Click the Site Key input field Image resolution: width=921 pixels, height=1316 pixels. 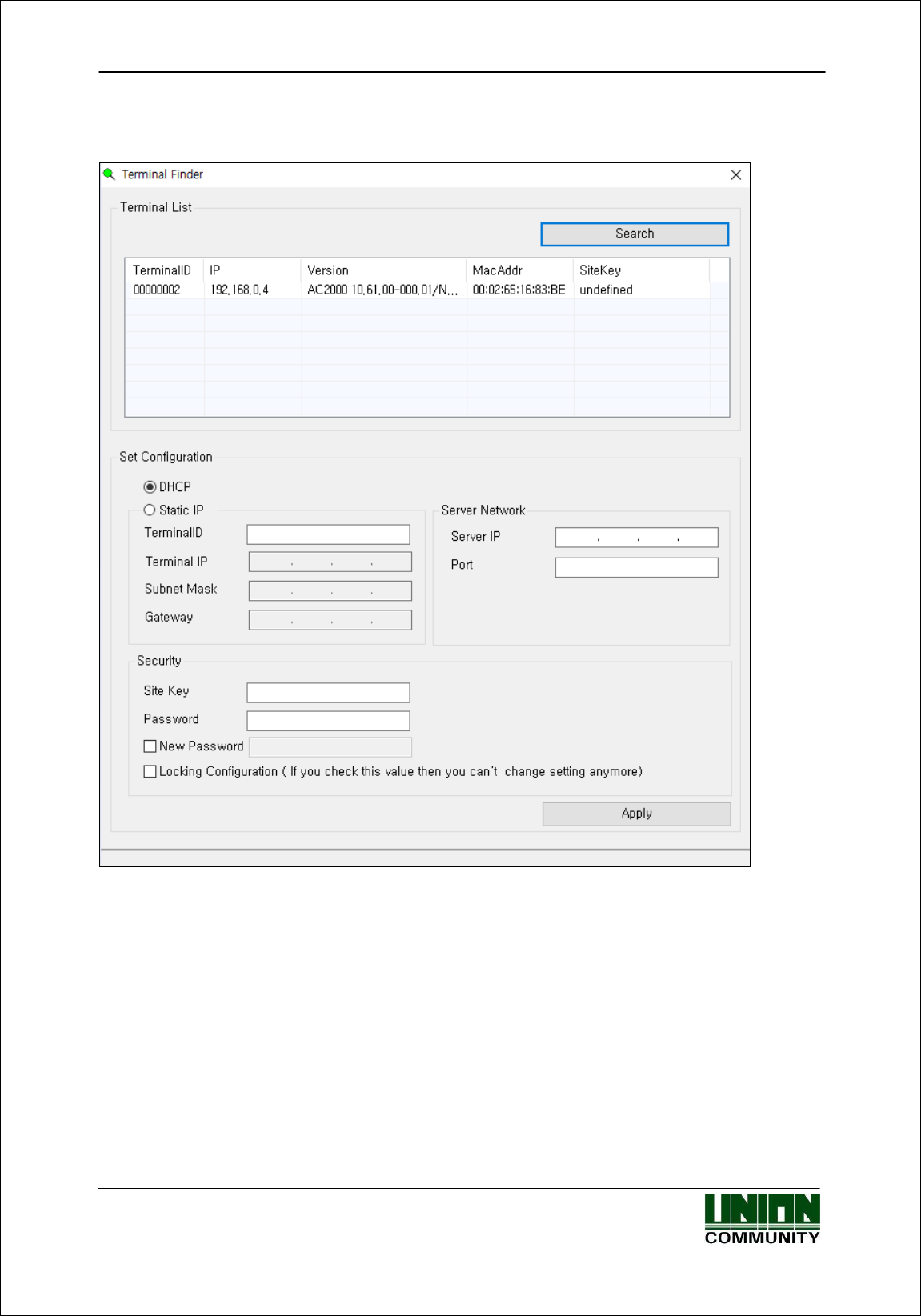pos(328,693)
